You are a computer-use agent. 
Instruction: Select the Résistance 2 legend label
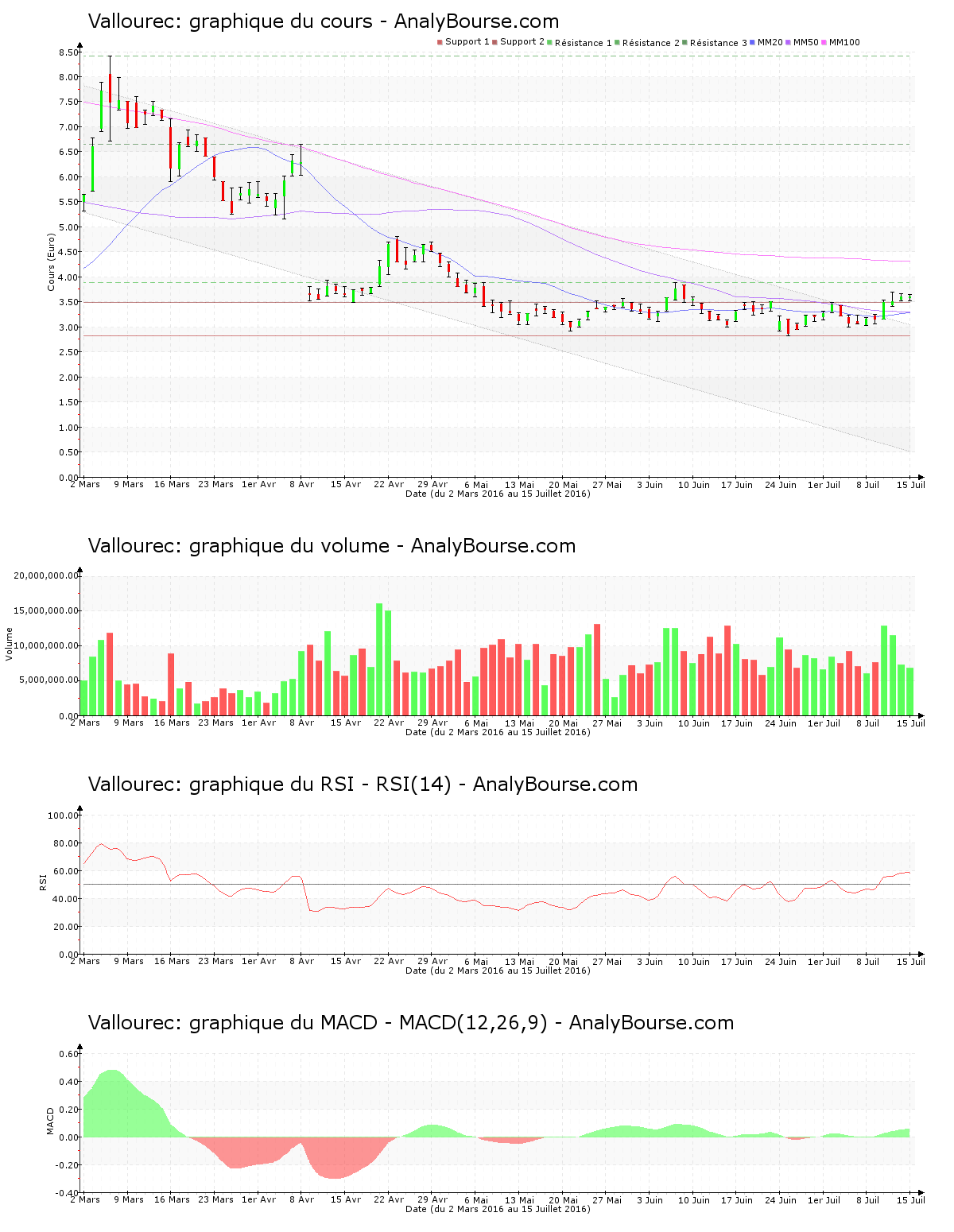coord(651,43)
